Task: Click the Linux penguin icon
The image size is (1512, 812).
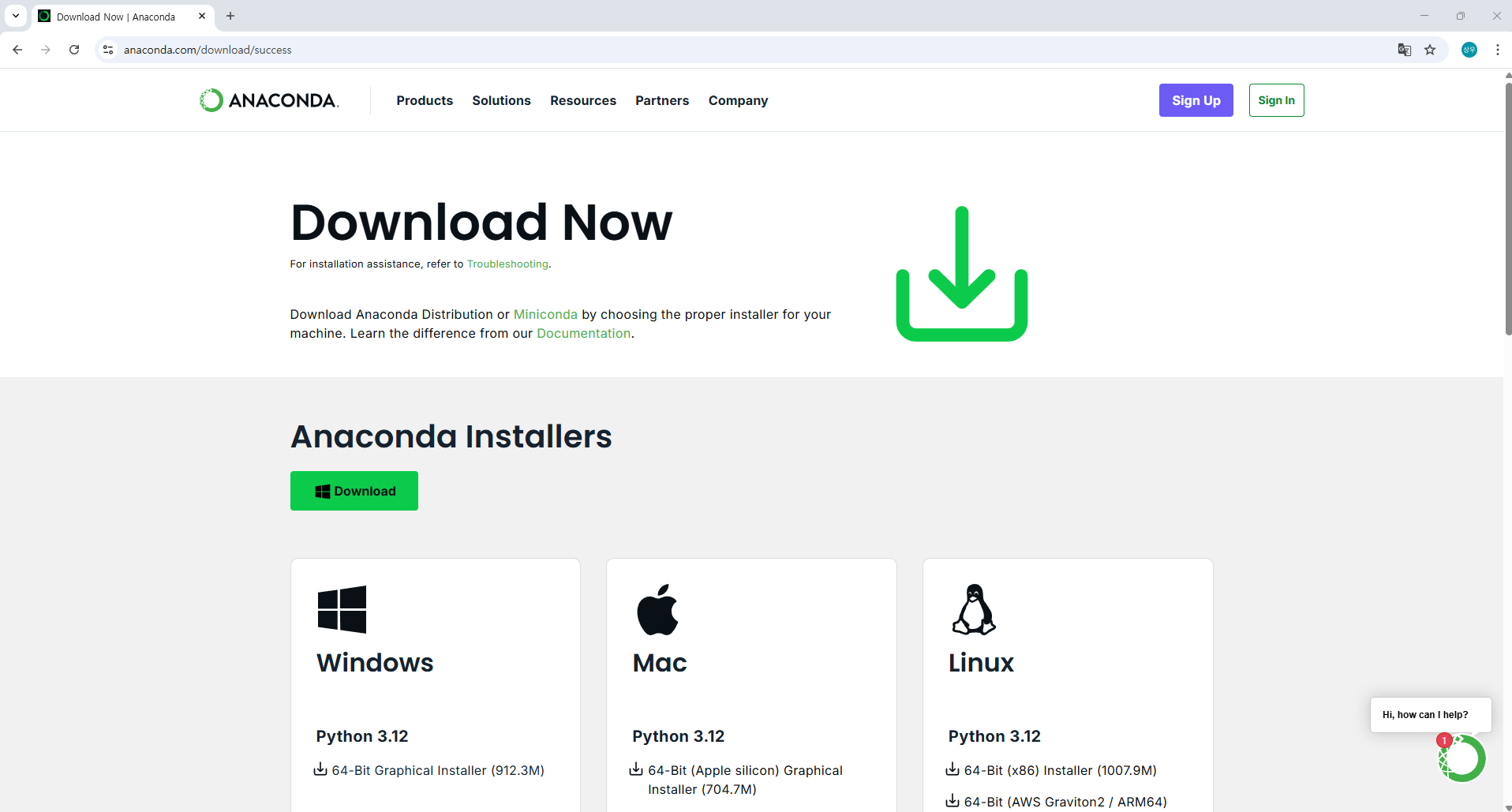Action: click(x=974, y=609)
